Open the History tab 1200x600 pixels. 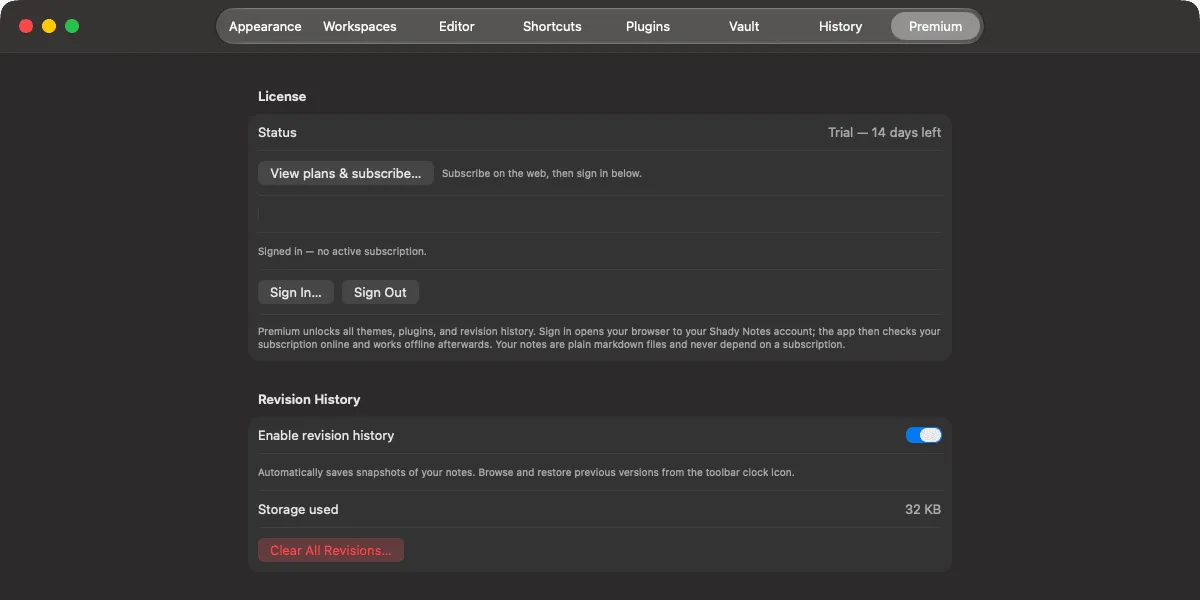tap(840, 26)
